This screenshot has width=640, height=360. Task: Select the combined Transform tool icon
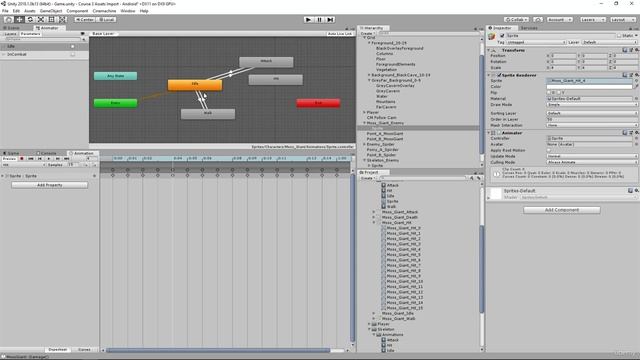62,20
